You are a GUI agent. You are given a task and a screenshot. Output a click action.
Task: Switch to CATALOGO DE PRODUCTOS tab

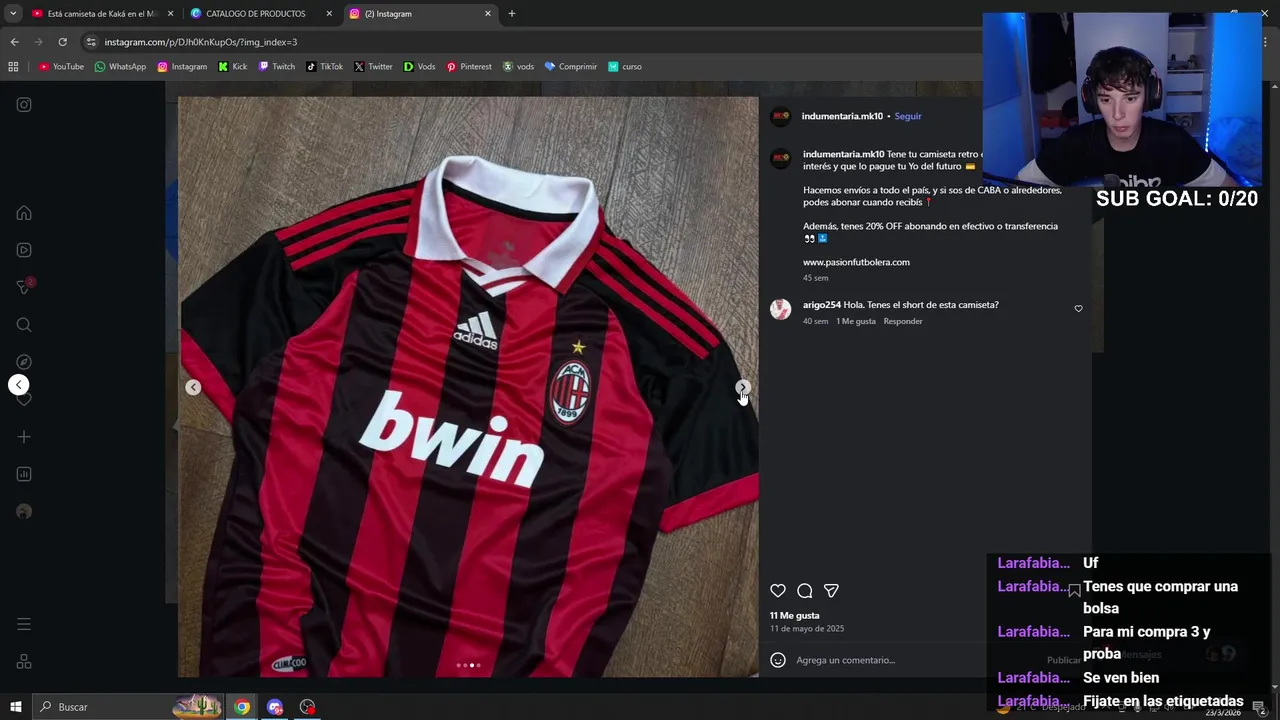coord(262,14)
